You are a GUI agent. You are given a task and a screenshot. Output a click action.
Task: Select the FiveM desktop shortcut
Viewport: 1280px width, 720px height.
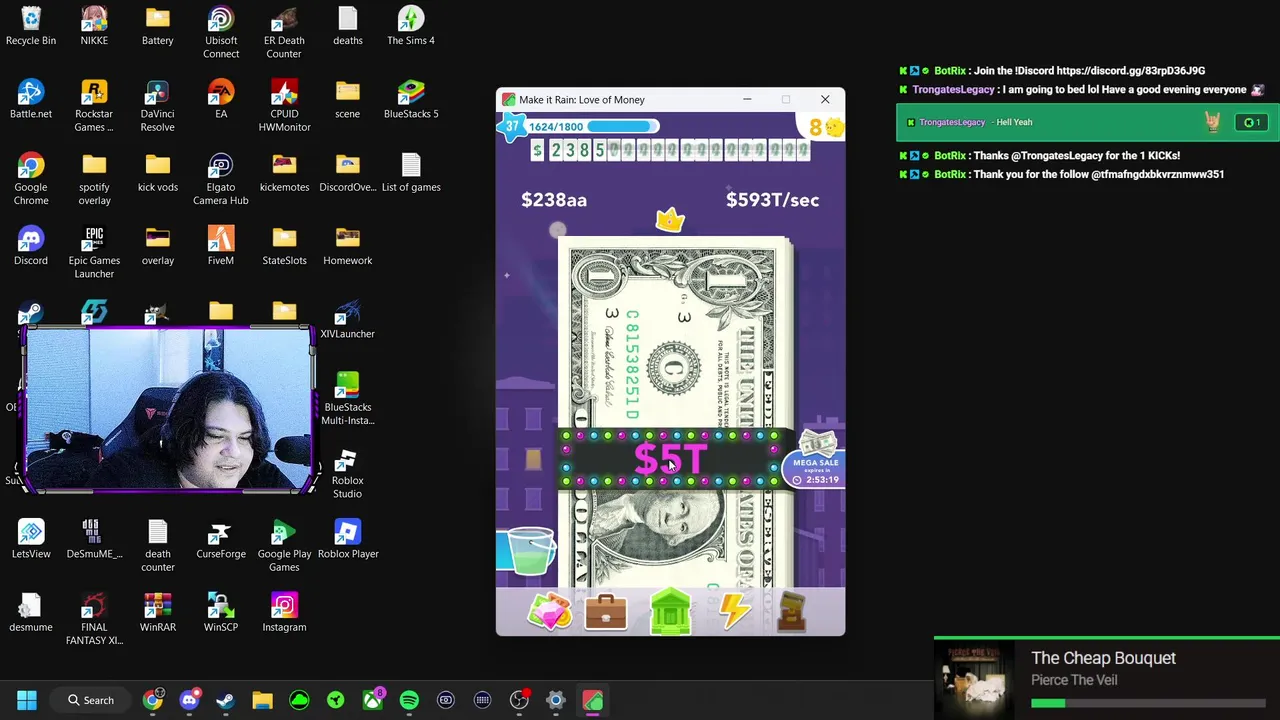point(221,245)
